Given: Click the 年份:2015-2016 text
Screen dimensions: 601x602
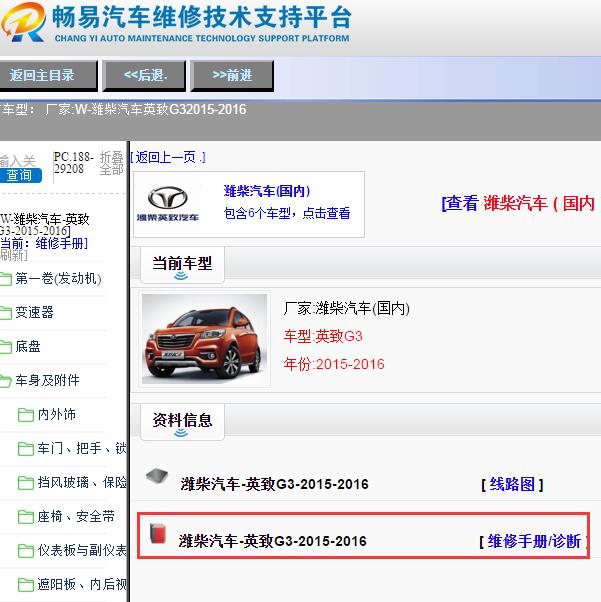Looking at the screenshot, I should (334, 364).
